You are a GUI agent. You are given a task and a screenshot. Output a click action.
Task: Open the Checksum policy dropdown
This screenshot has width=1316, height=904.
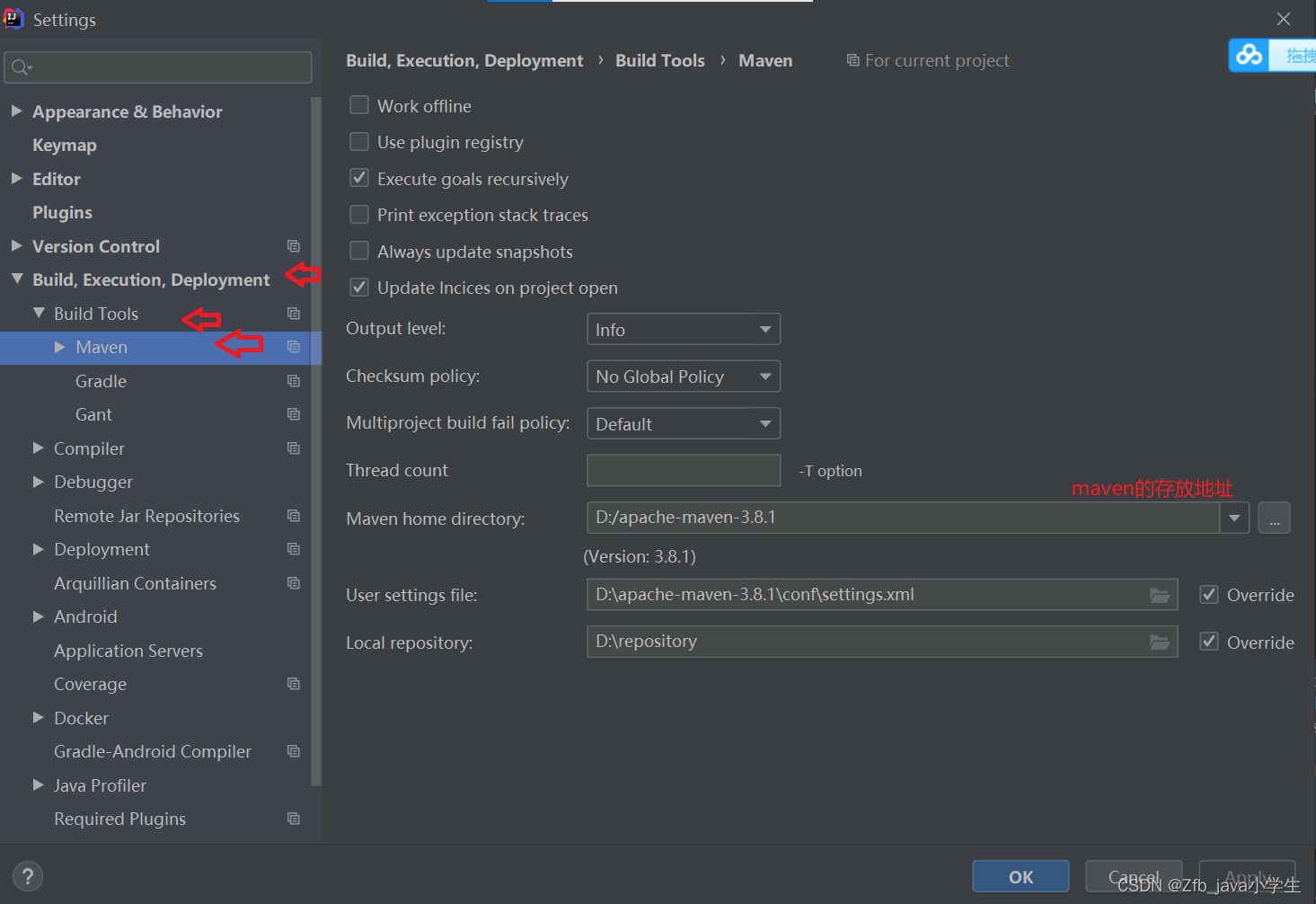click(684, 377)
